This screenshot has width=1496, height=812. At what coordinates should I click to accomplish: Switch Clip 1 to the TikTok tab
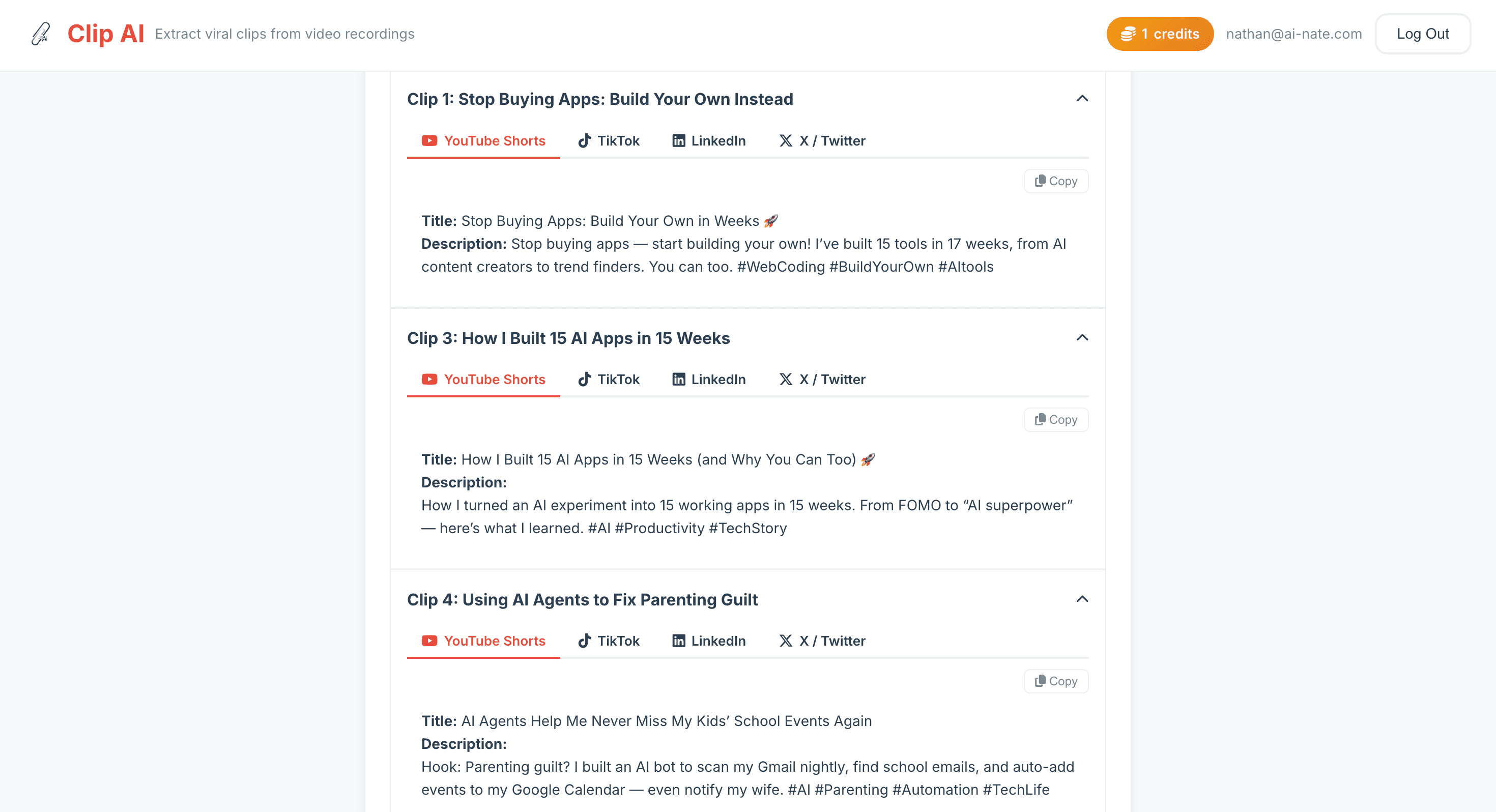(609, 140)
